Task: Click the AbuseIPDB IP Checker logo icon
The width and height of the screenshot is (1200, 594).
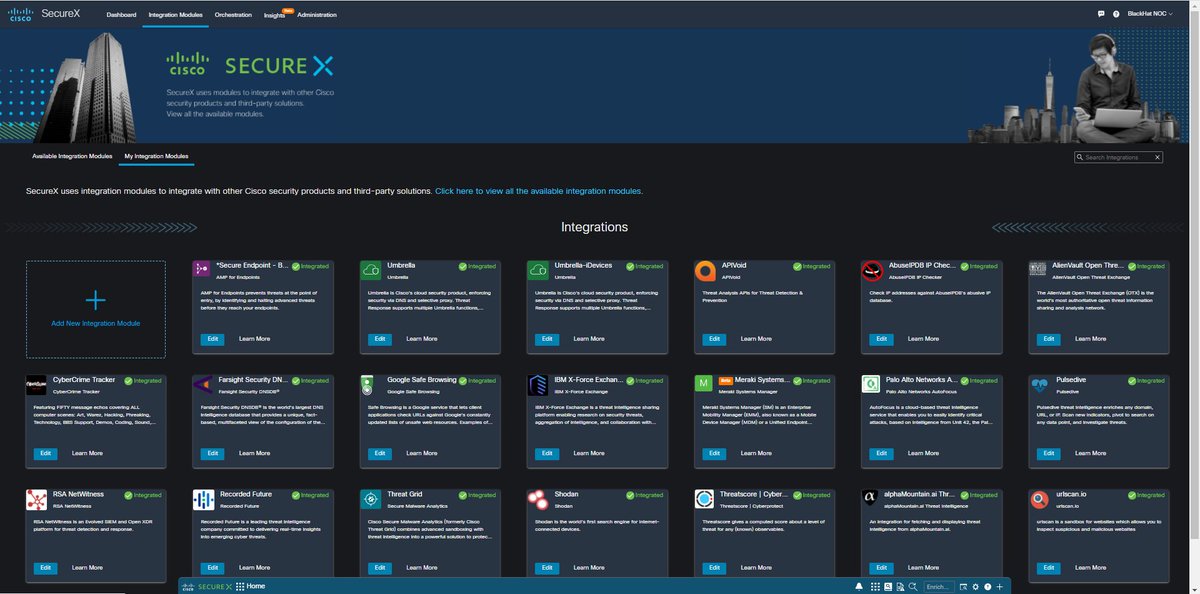Action: 870,270
